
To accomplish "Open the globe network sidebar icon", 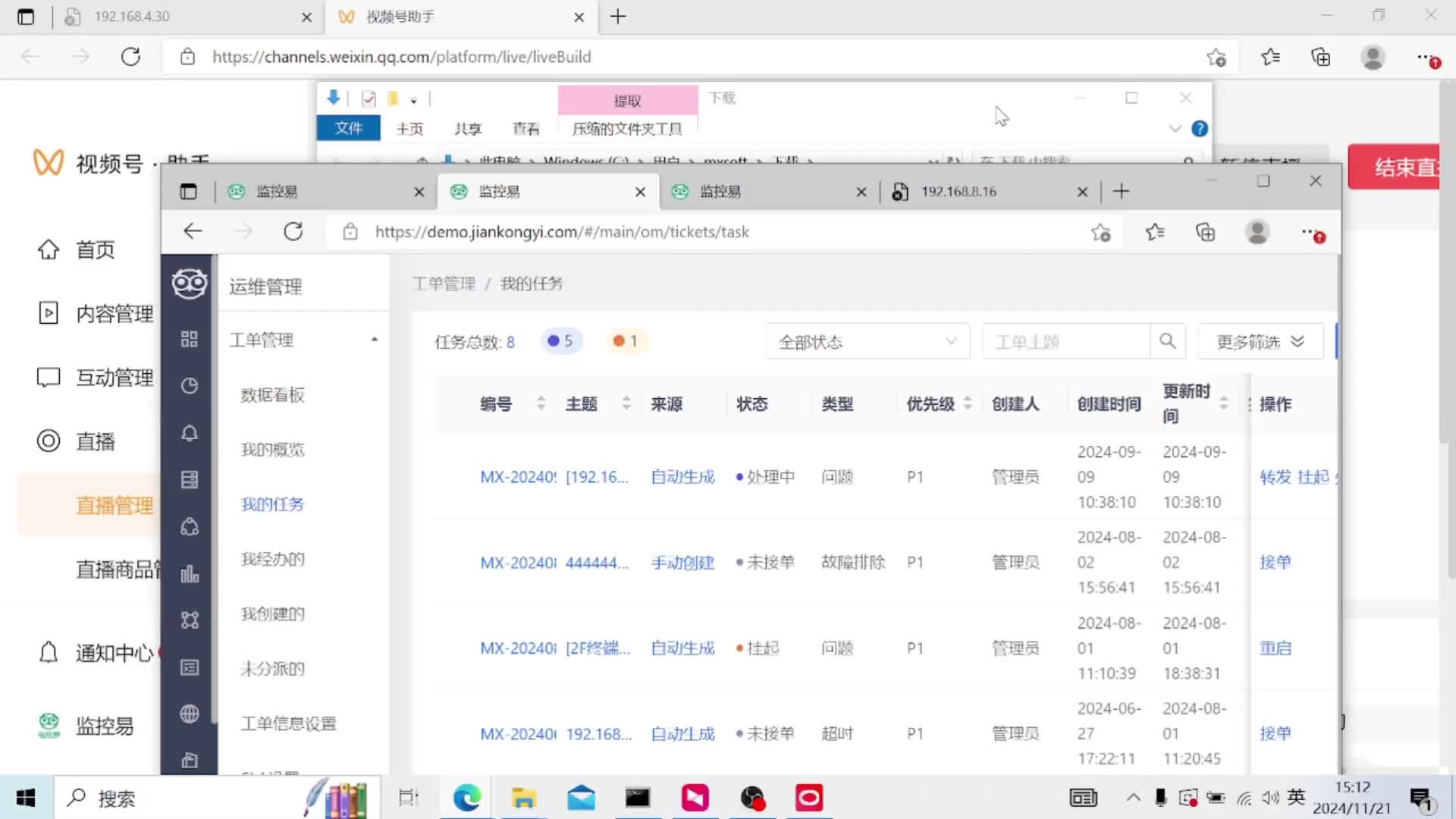I will [x=190, y=714].
